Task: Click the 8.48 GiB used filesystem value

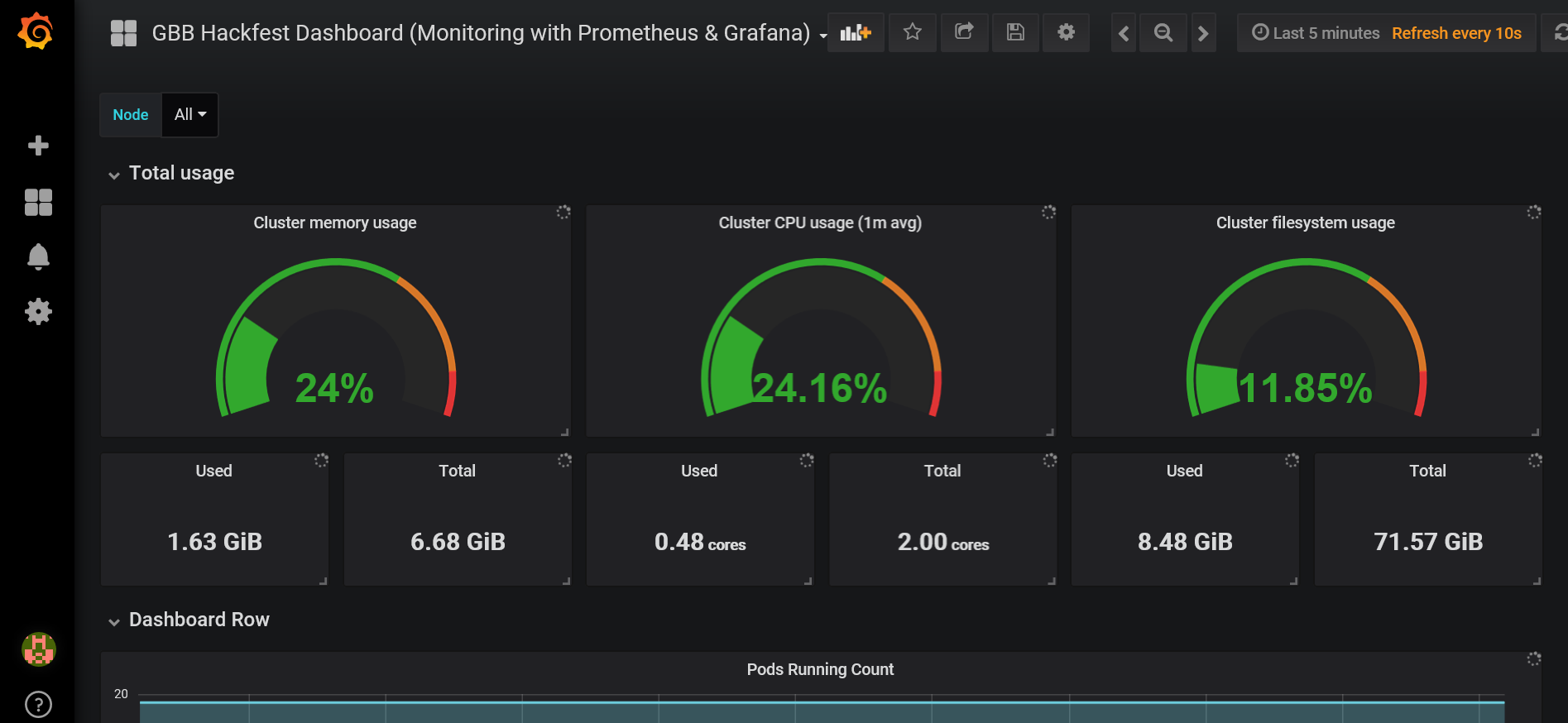Action: pos(1185,542)
